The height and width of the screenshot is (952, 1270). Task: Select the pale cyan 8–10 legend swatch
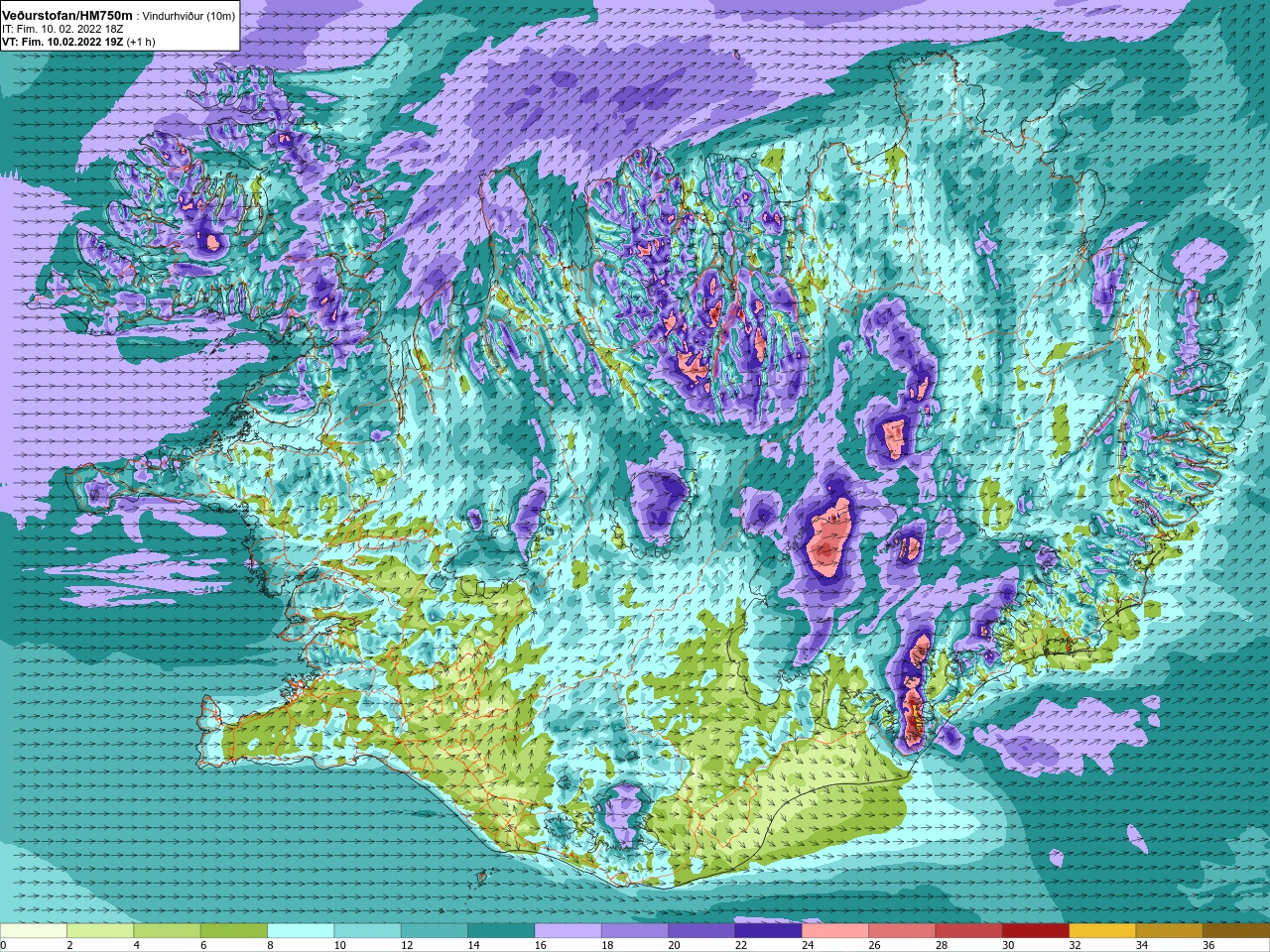(301, 931)
